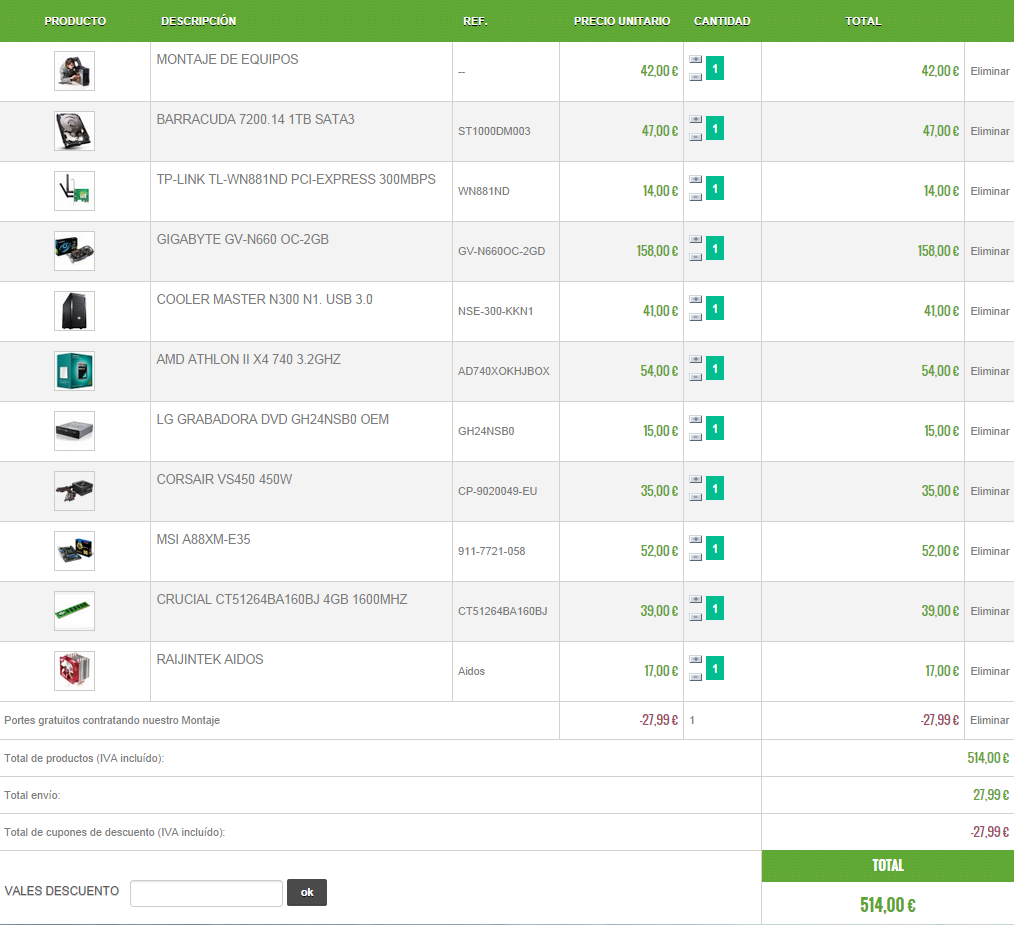The height and width of the screenshot is (925, 1014).
Task: Open CRUCIAL CT51264BA160BJ 4GB 1600MHZ description
Action: pos(282,600)
